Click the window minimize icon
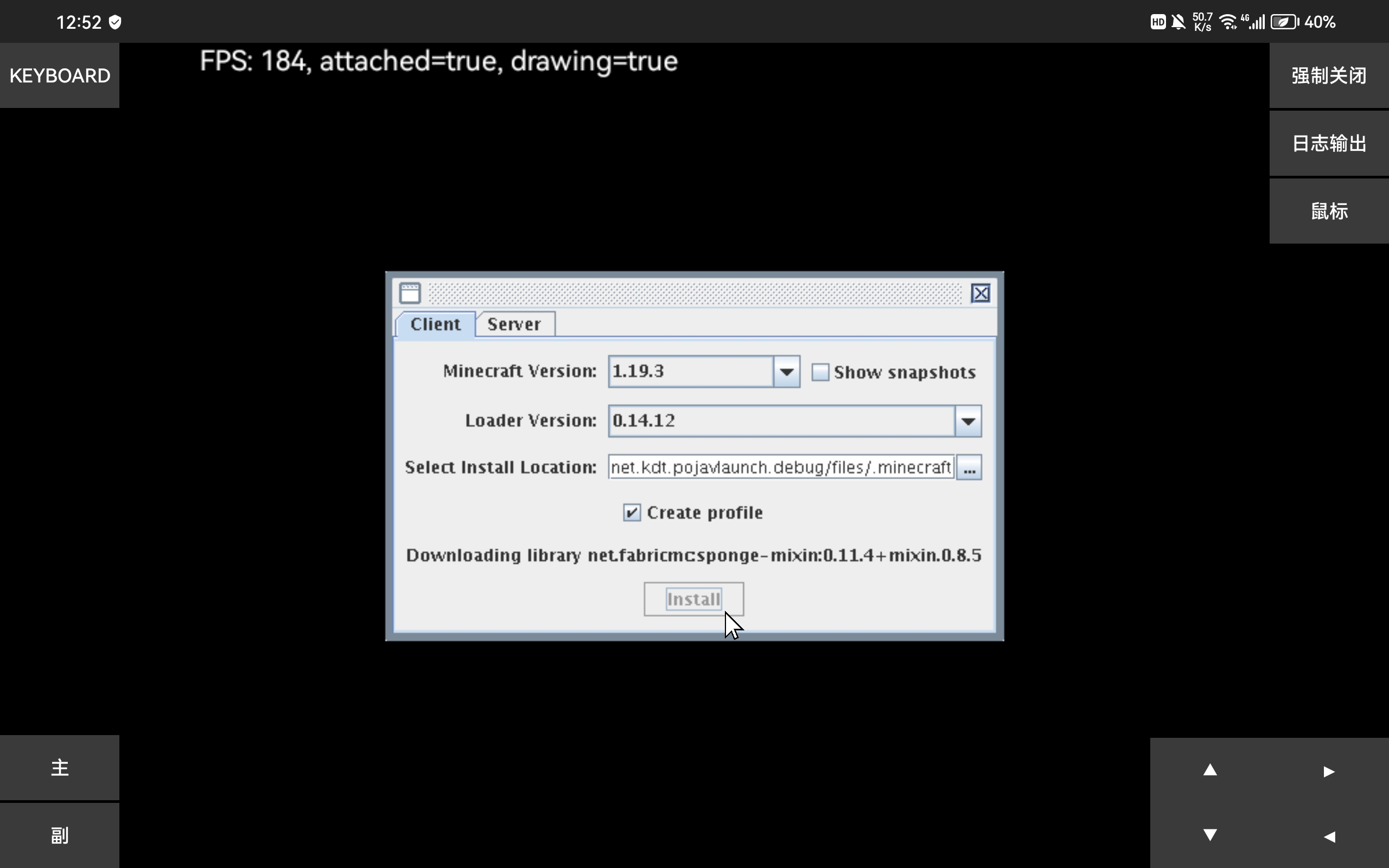This screenshot has height=868, width=1389. tap(410, 293)
